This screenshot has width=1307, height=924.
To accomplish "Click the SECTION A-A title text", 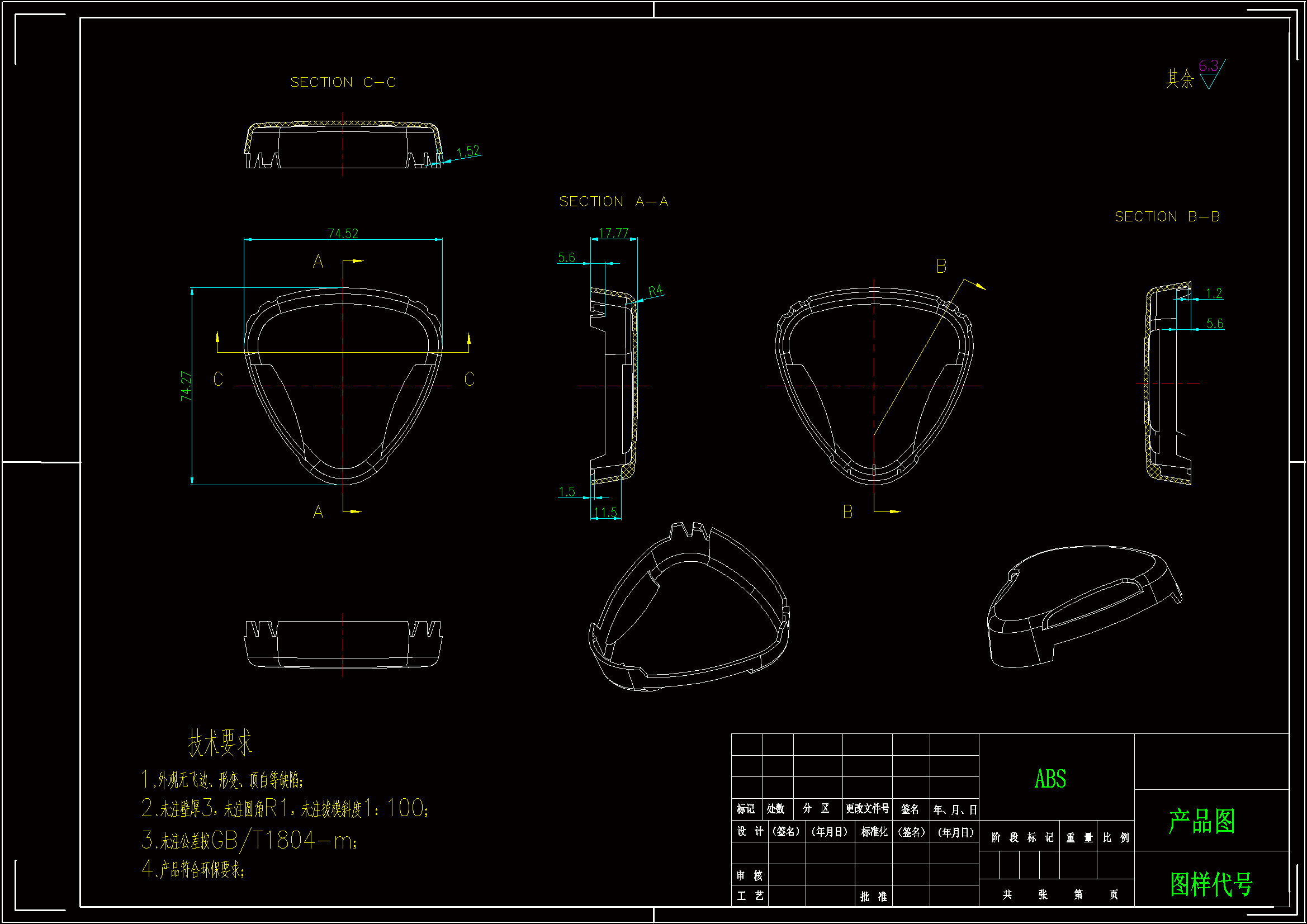I will (614, 202).
